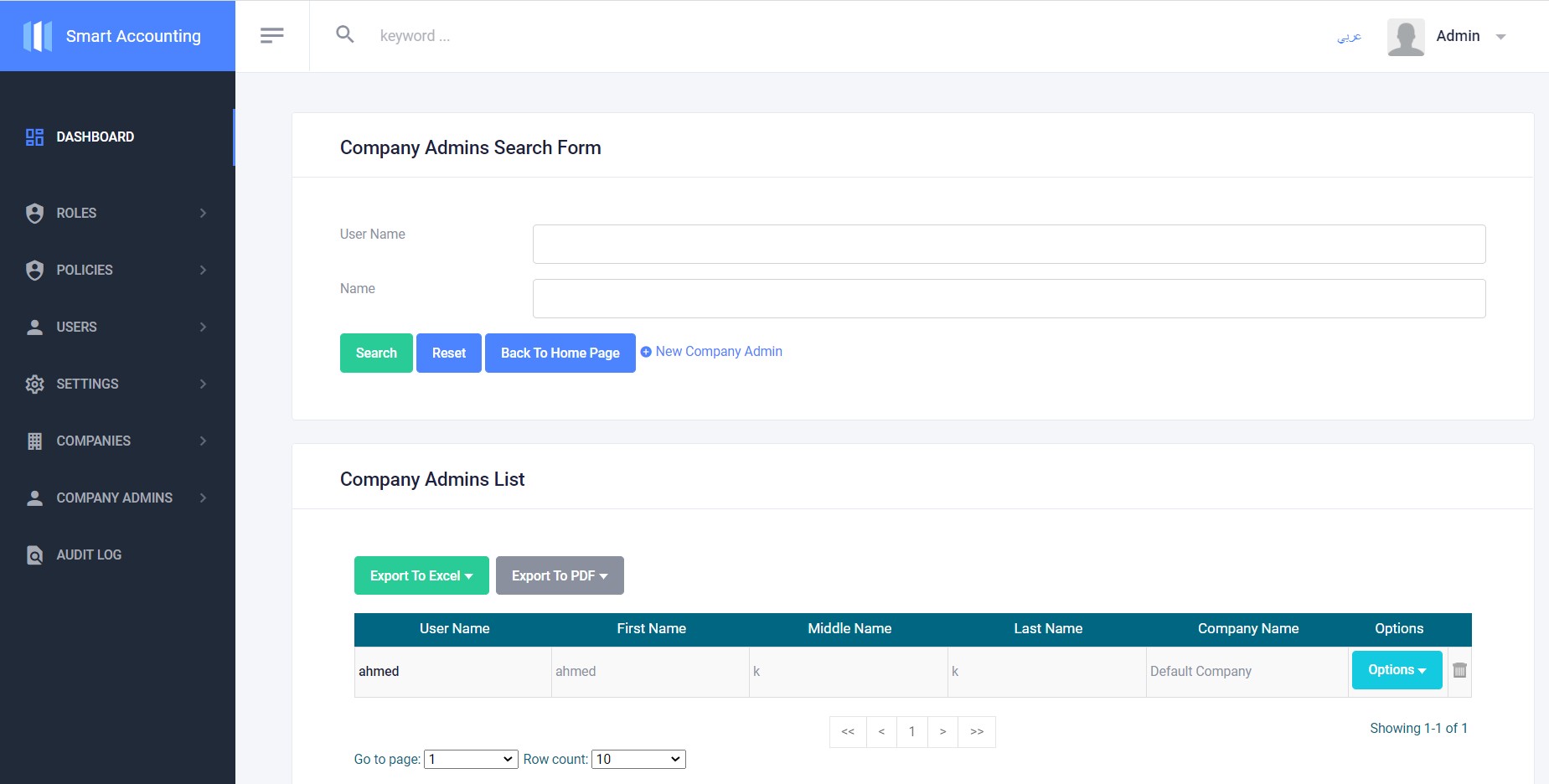The image size is (1549, 784).
Task: Click the Companies building icon
Action: pos(34,441)
